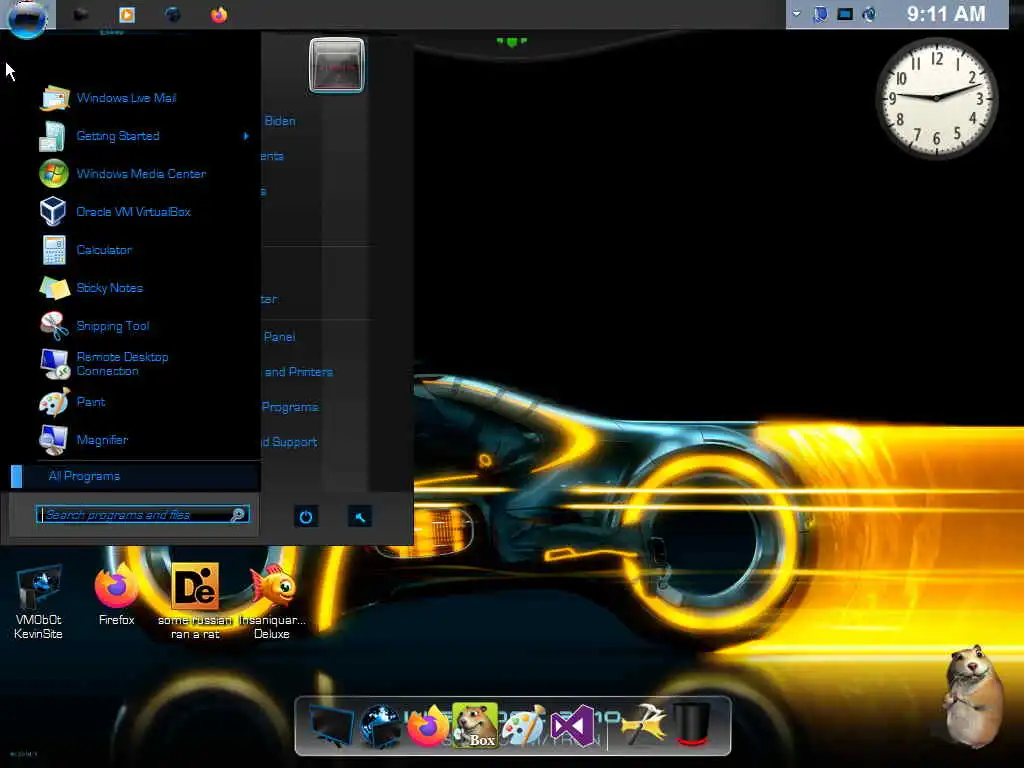Click the Magnifier icon in Start menu
The image size is (1024, 768).
coord(54,440)
